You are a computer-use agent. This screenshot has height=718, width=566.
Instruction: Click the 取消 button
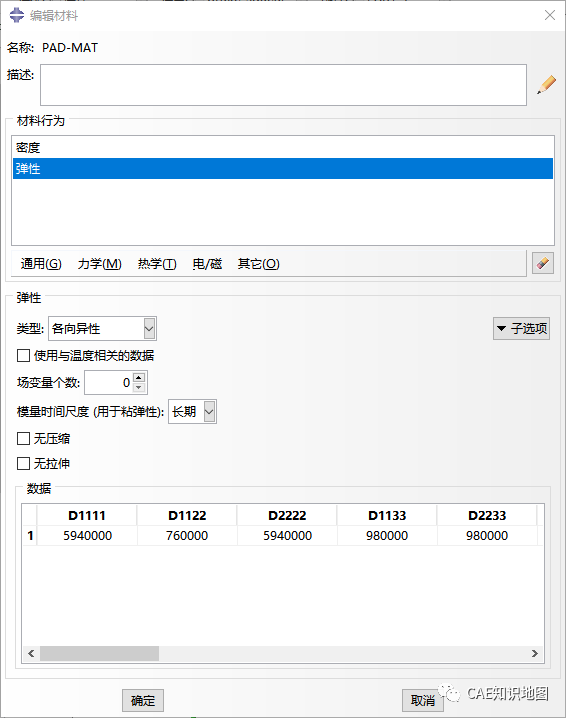tap(423, 701)
